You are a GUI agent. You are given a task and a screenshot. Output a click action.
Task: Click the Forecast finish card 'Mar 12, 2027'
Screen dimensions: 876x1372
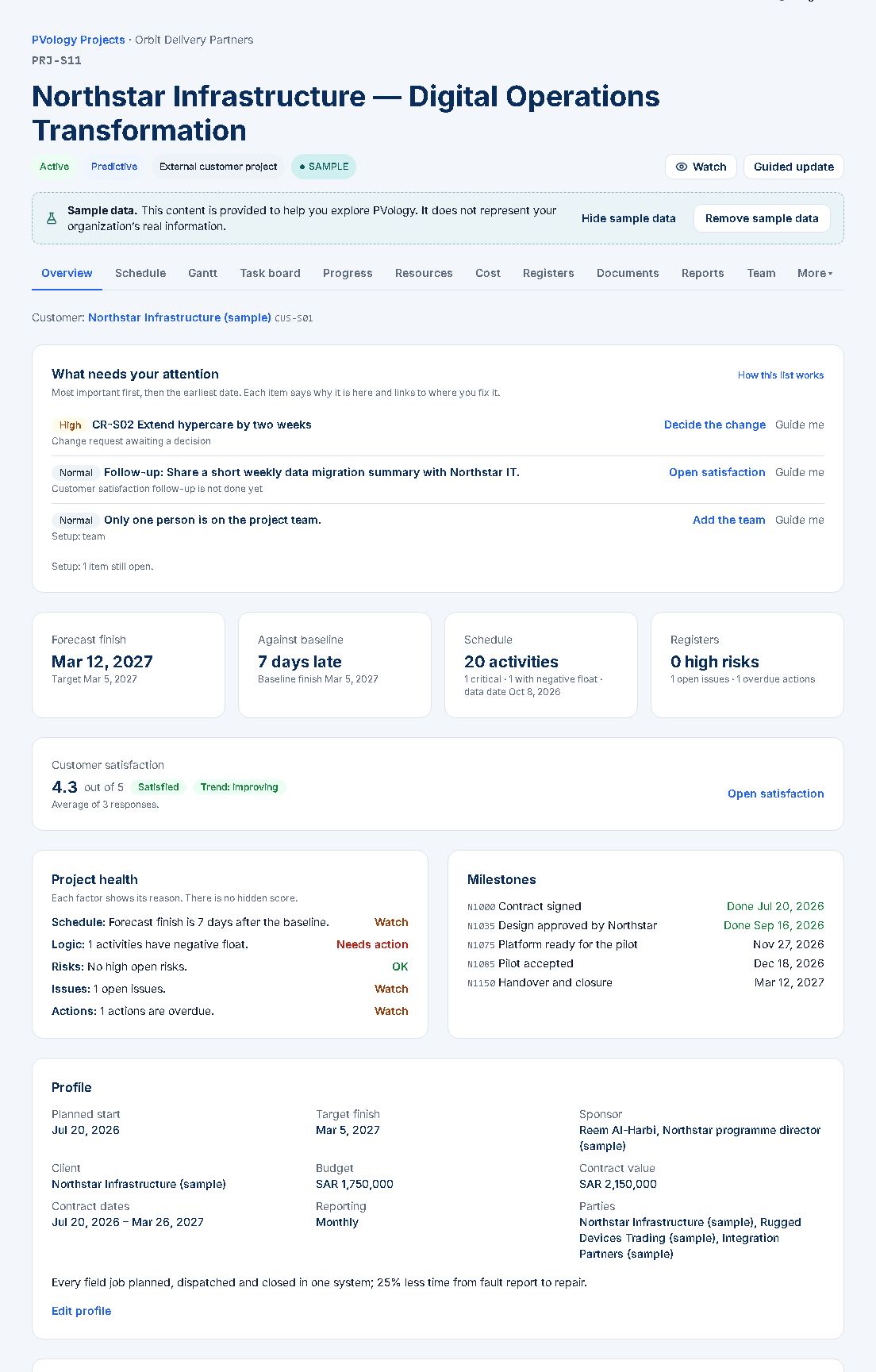pos(129,665)
